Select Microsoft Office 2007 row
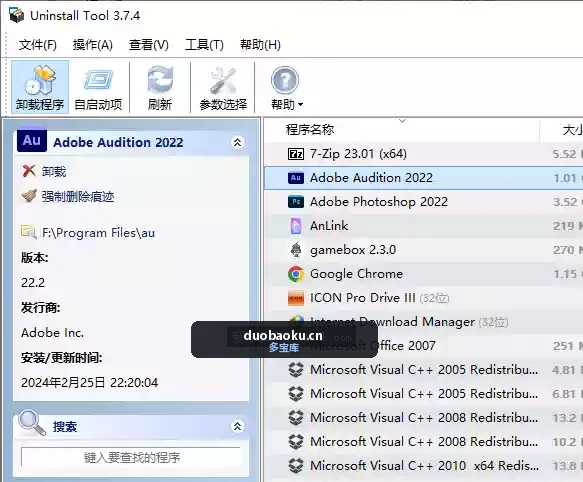 click(x=423, y=346)
